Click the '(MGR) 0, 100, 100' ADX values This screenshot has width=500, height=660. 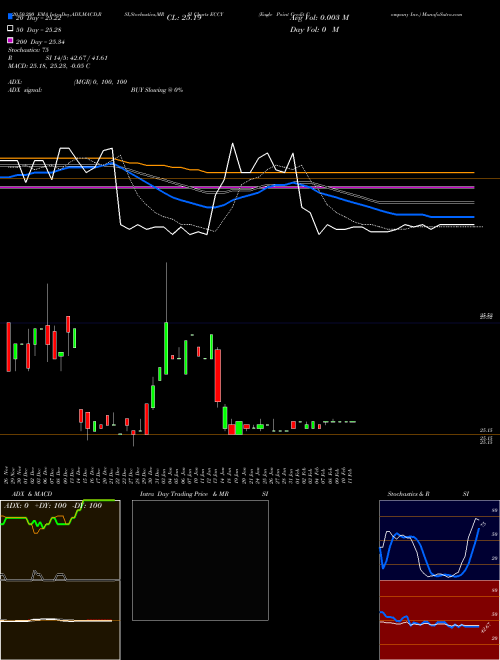coord(100,82)
